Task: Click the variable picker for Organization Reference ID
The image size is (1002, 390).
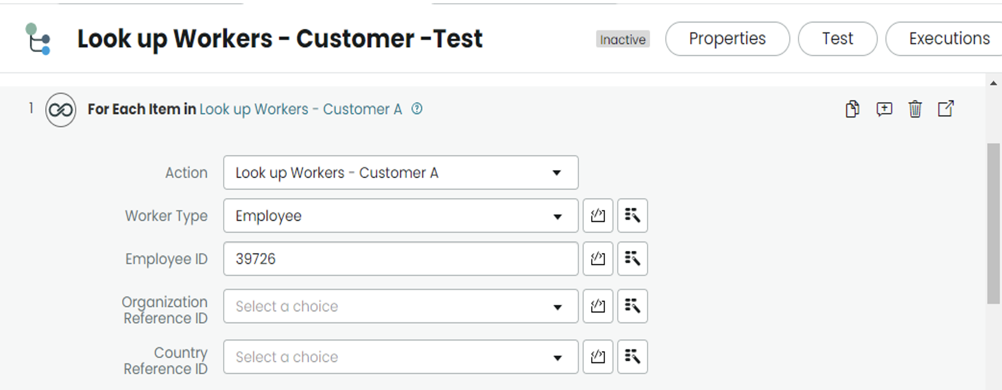Action: (x=633, y=306)
